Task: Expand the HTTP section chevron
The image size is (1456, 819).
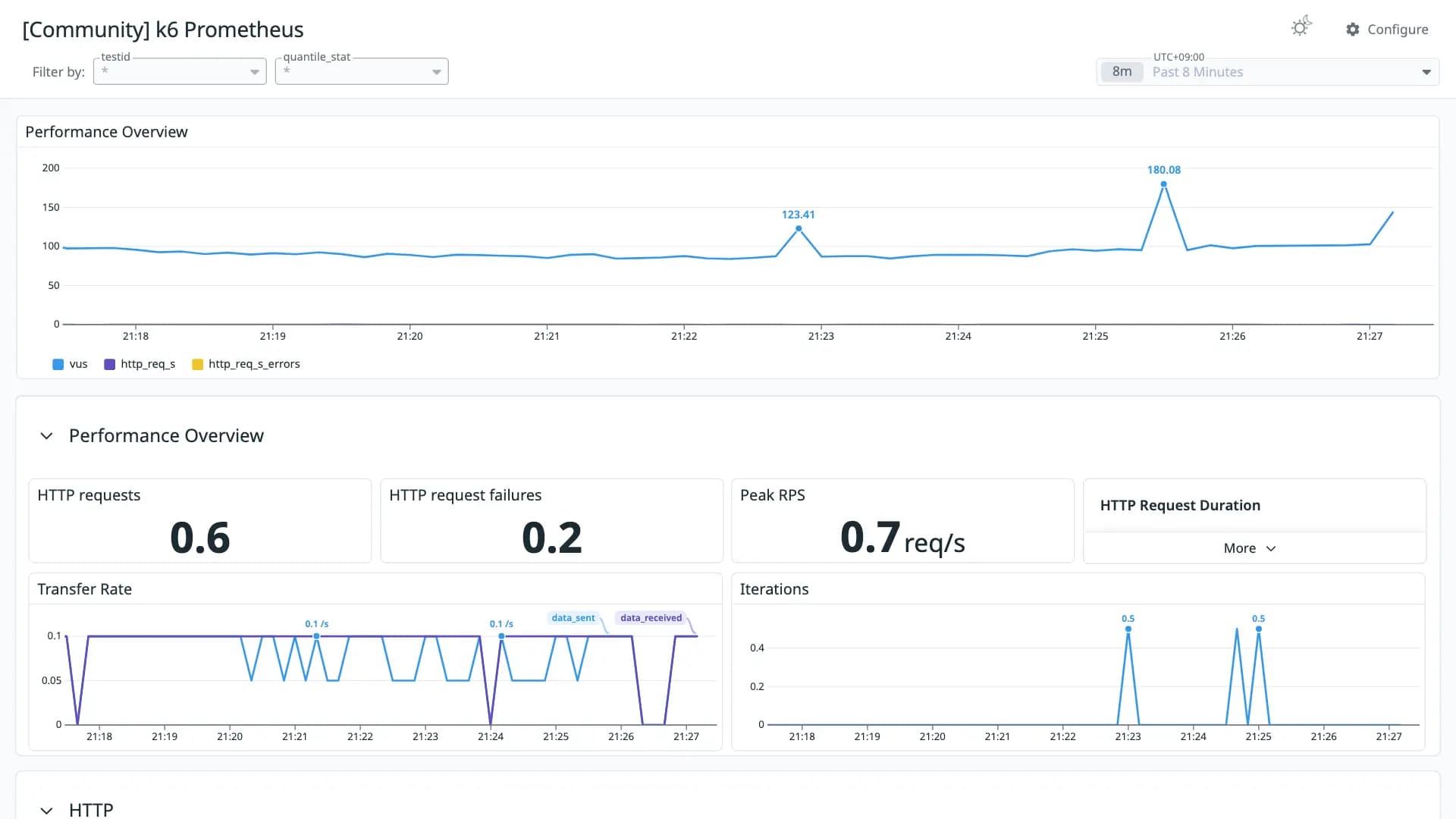Action: point(46,810)
